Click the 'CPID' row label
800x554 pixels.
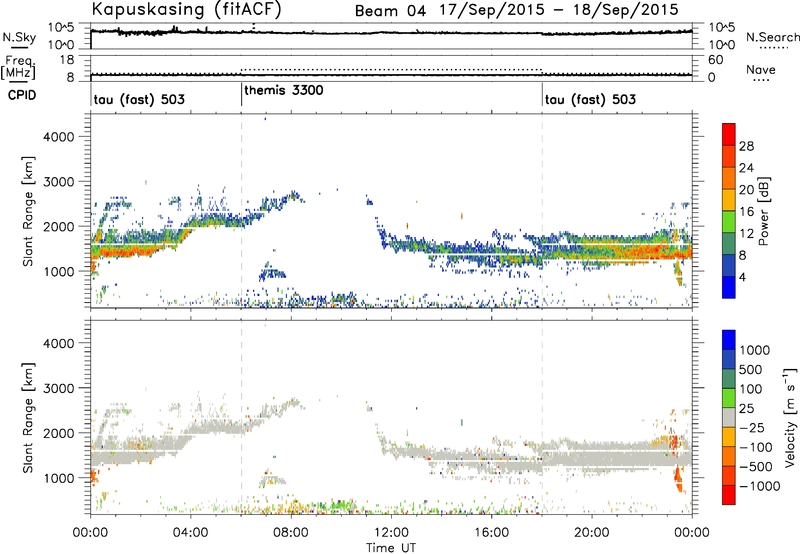coord(22,95)
